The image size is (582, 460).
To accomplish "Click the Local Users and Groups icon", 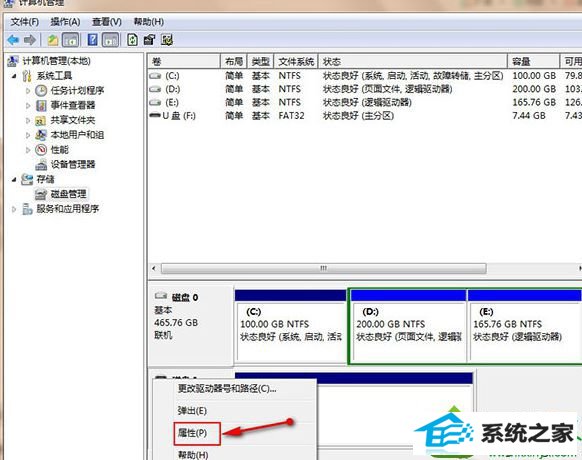I will click(41, 135).
